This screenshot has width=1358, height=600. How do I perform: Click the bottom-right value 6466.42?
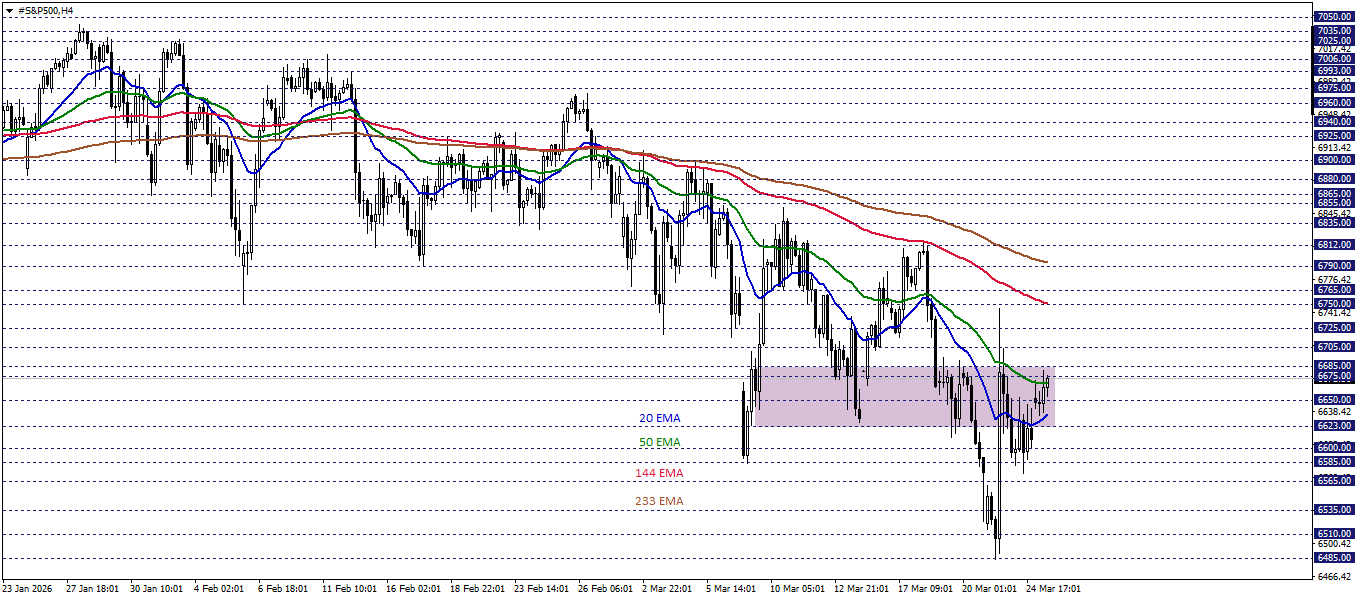(x=1333, y=575)
